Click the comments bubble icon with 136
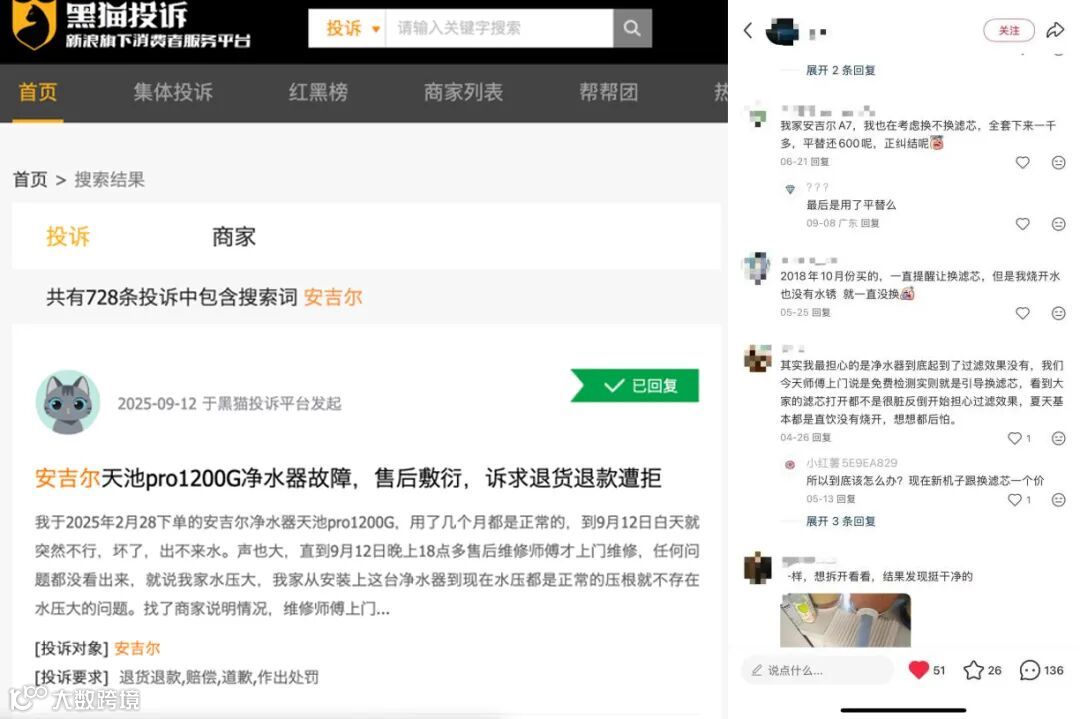 [x=1030, y=669]
